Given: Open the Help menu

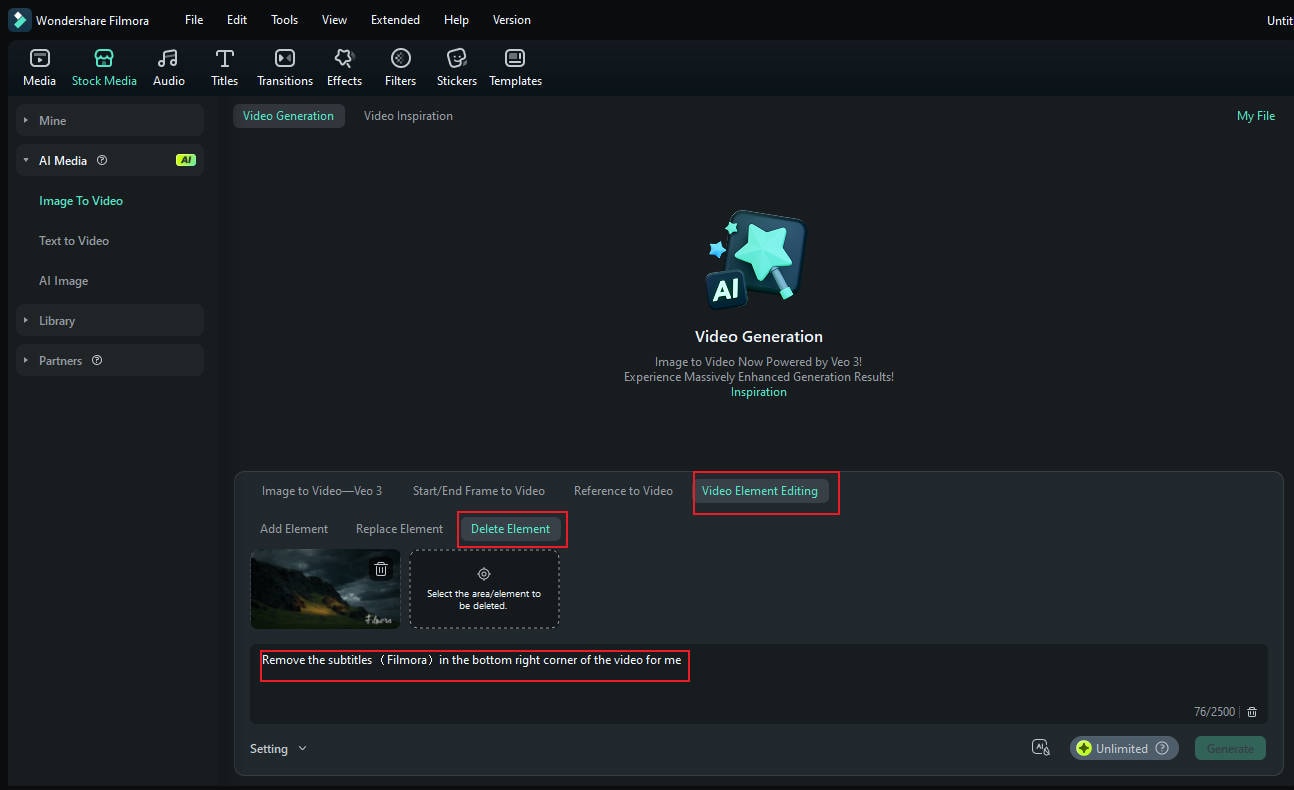Looking at the screenshot, I should (x=456, y=20).
